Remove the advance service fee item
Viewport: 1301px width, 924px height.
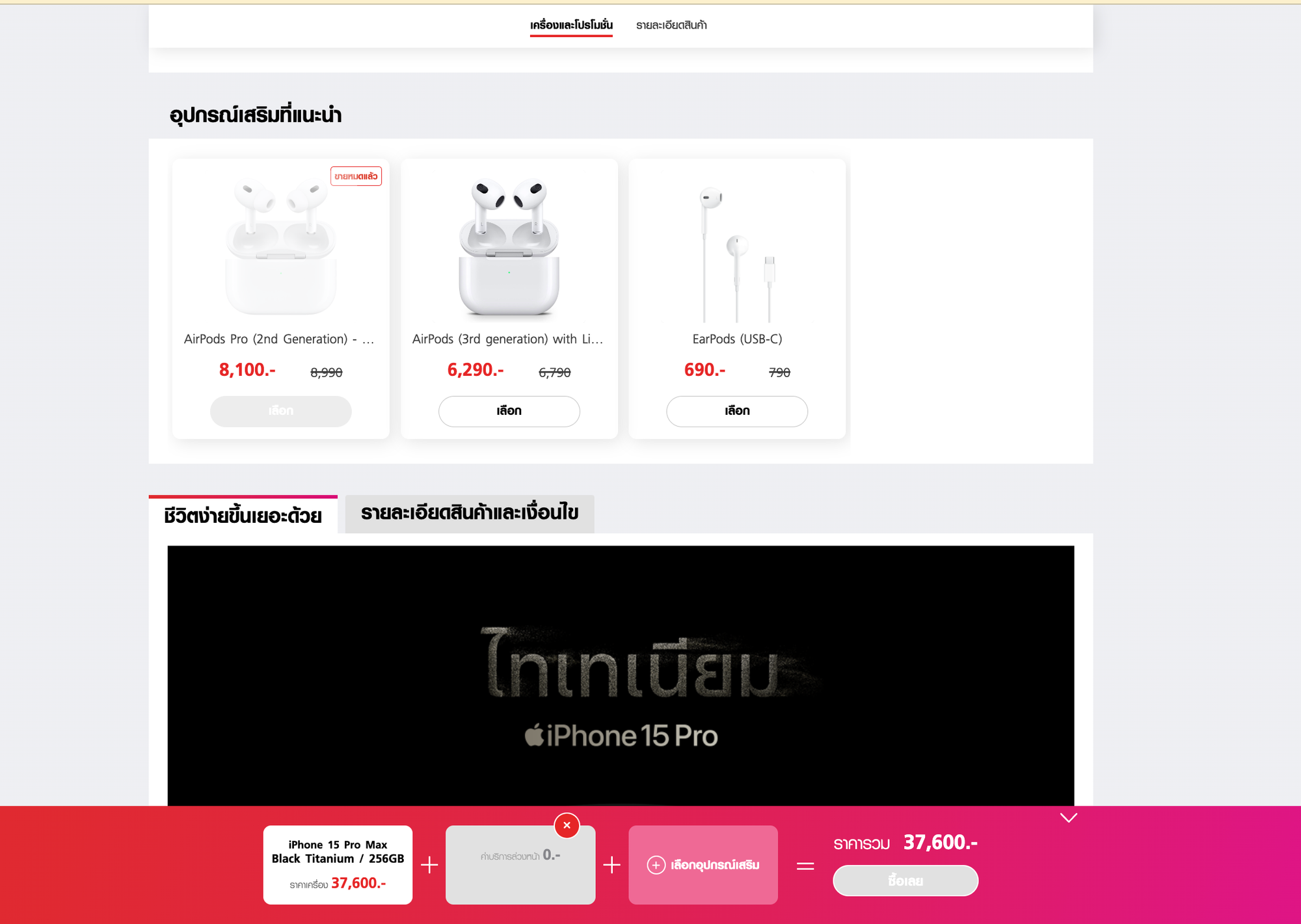(x=567, y=825)
